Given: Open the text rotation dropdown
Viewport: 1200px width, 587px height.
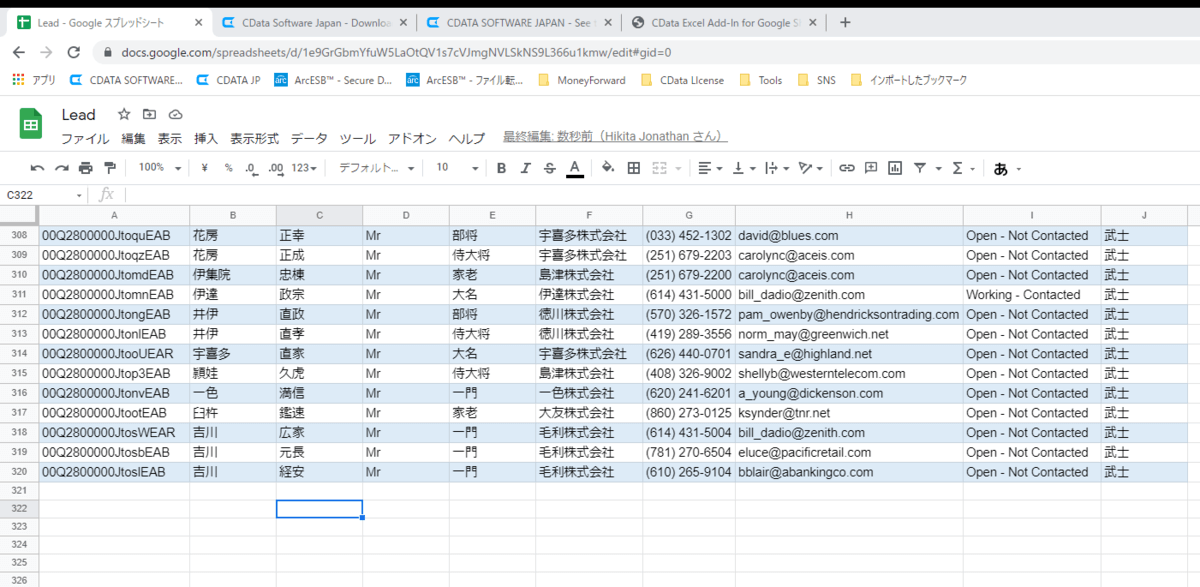Looking at the screenshot, I should [811, 168].
